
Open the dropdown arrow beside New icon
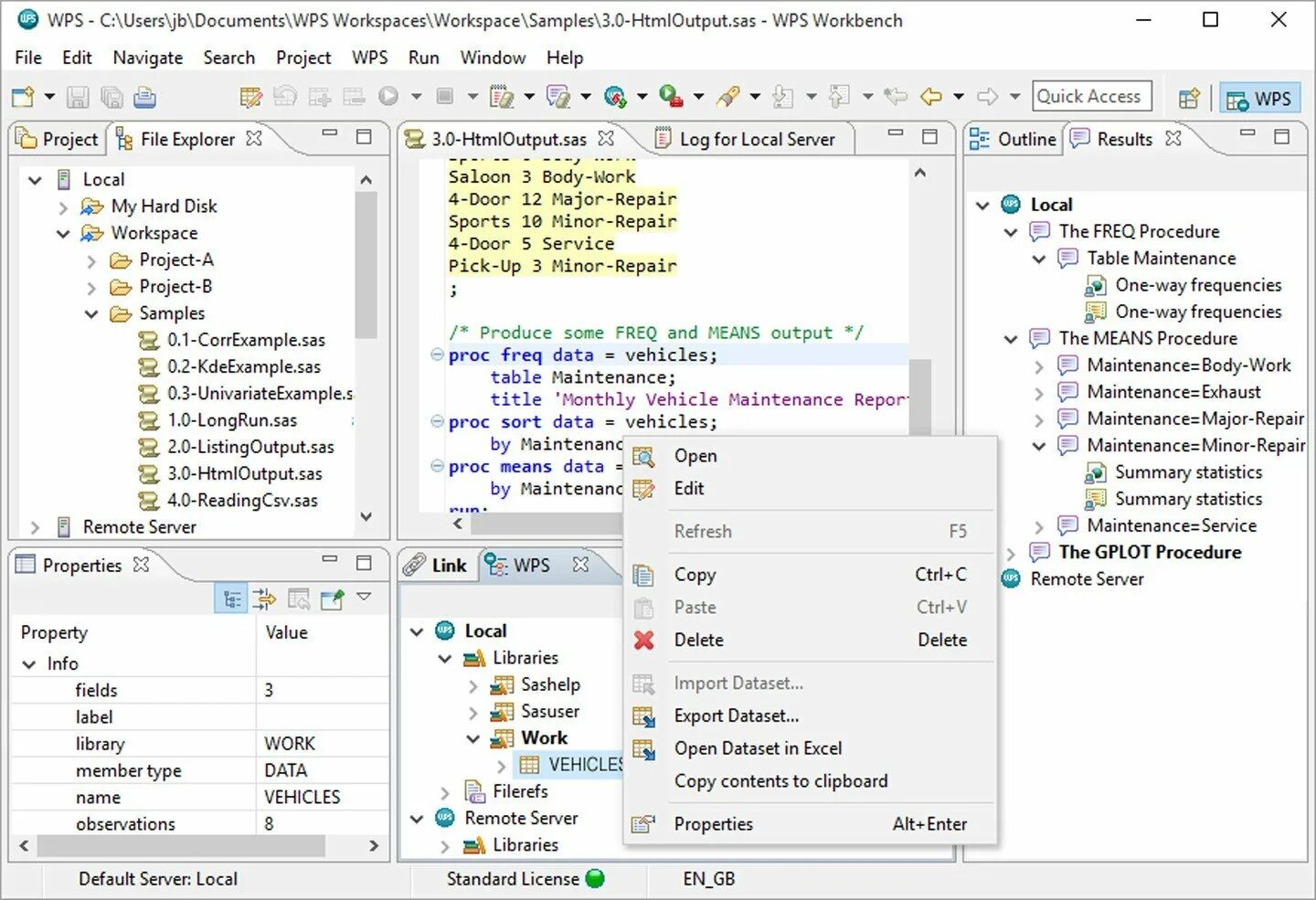click(x=49, y=96)
